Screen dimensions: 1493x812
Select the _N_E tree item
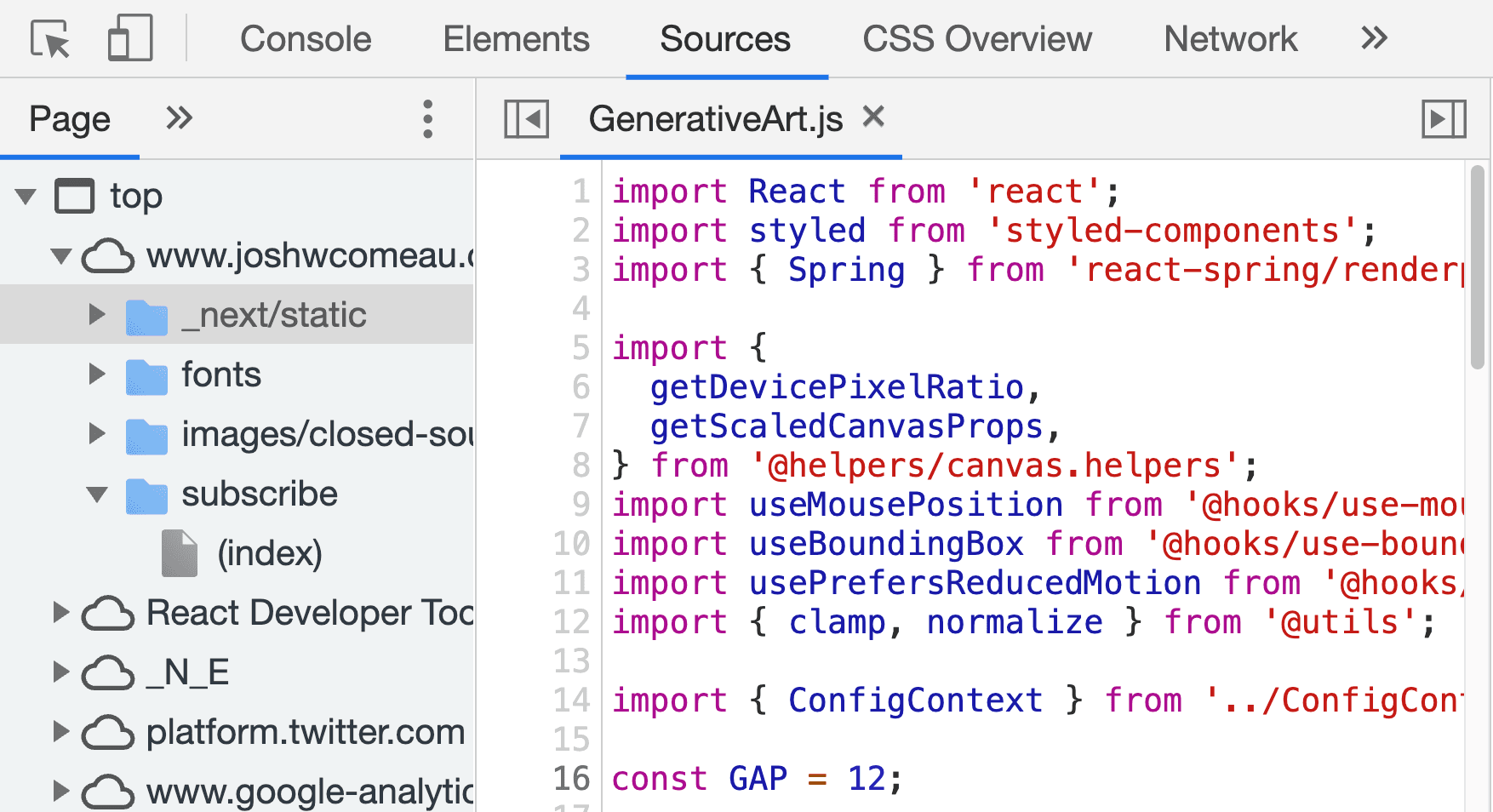point(186,672)
